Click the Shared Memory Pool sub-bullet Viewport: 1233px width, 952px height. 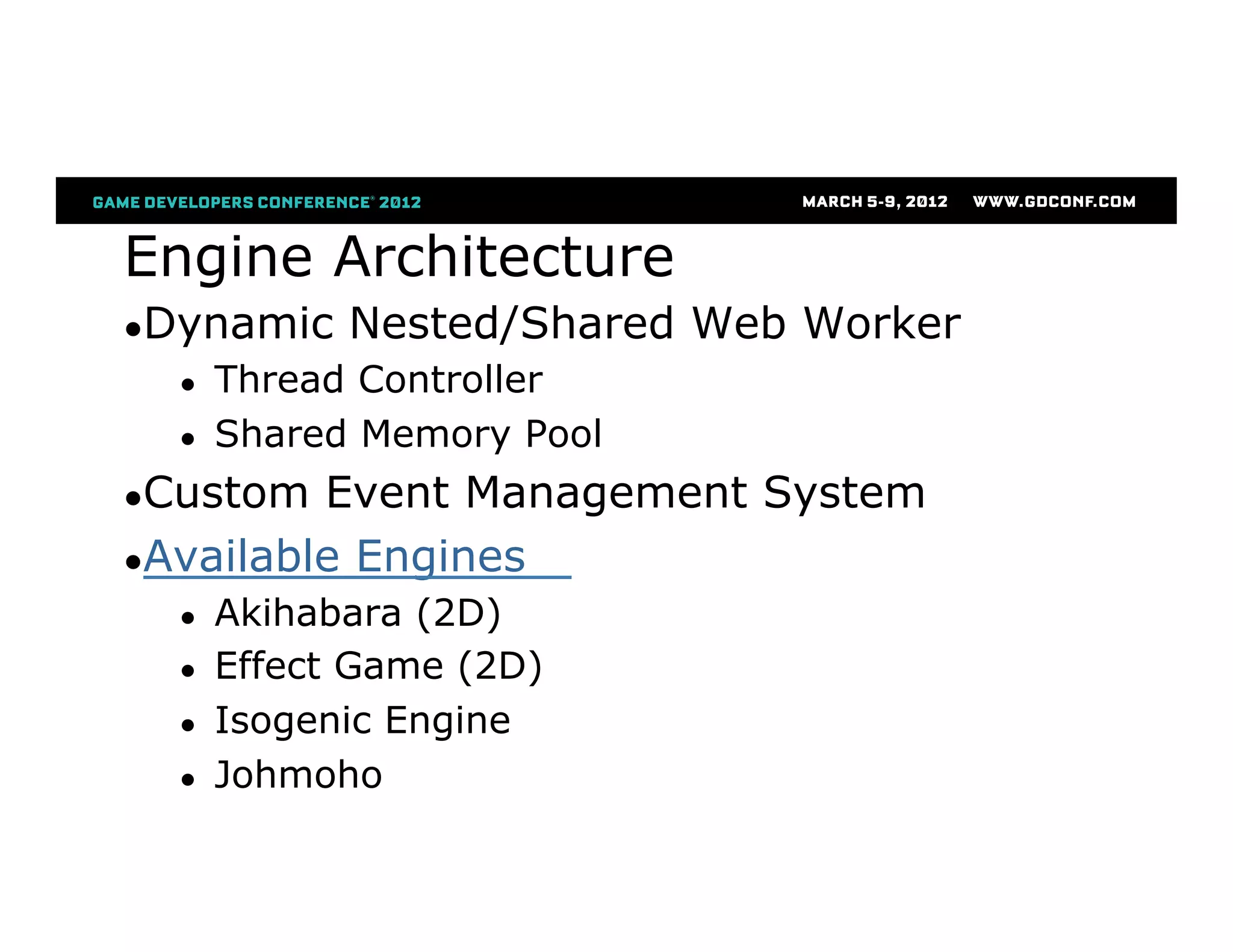(x=408, y=434)
